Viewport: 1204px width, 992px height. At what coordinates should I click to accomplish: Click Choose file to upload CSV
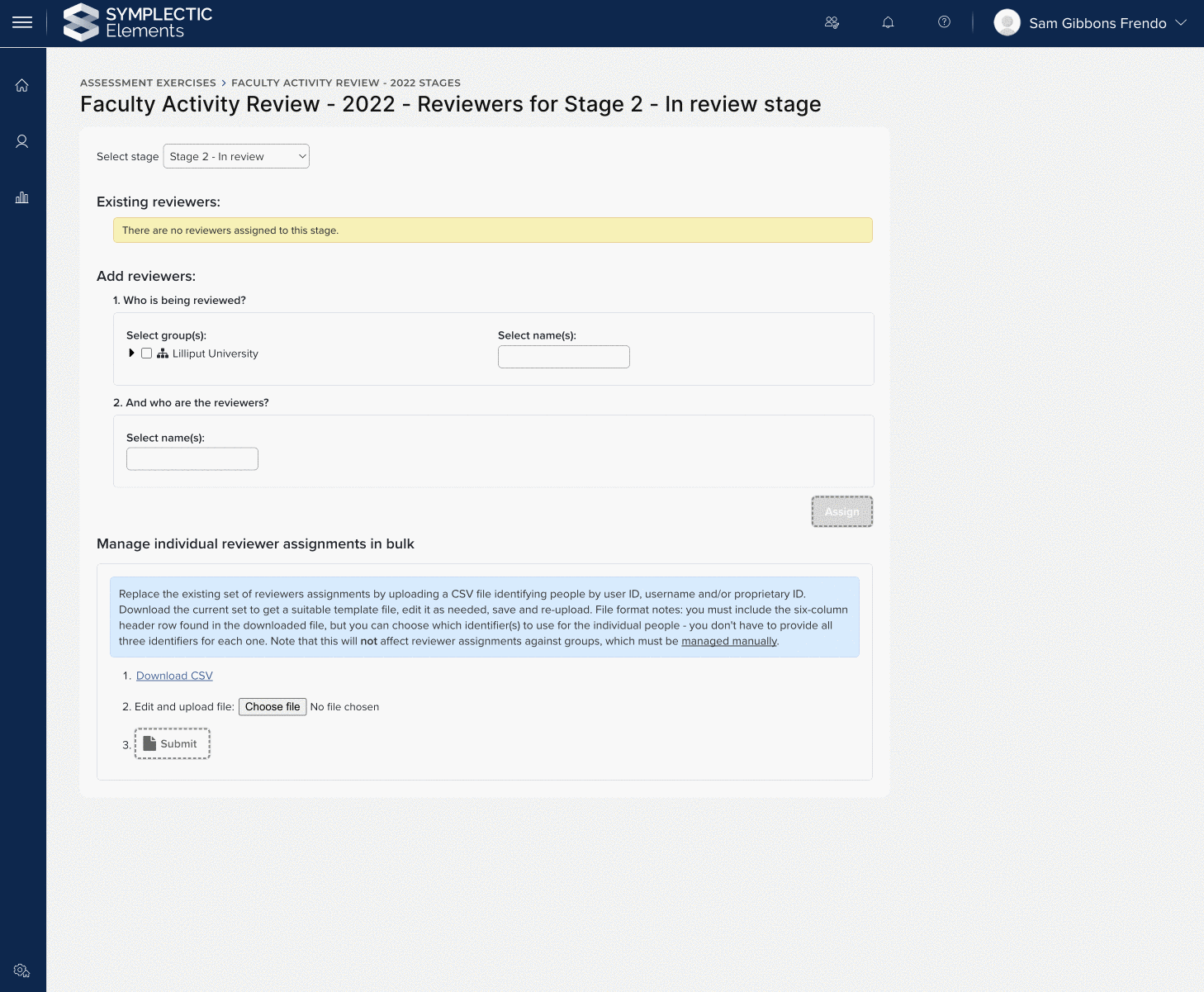tap(273, 707)
